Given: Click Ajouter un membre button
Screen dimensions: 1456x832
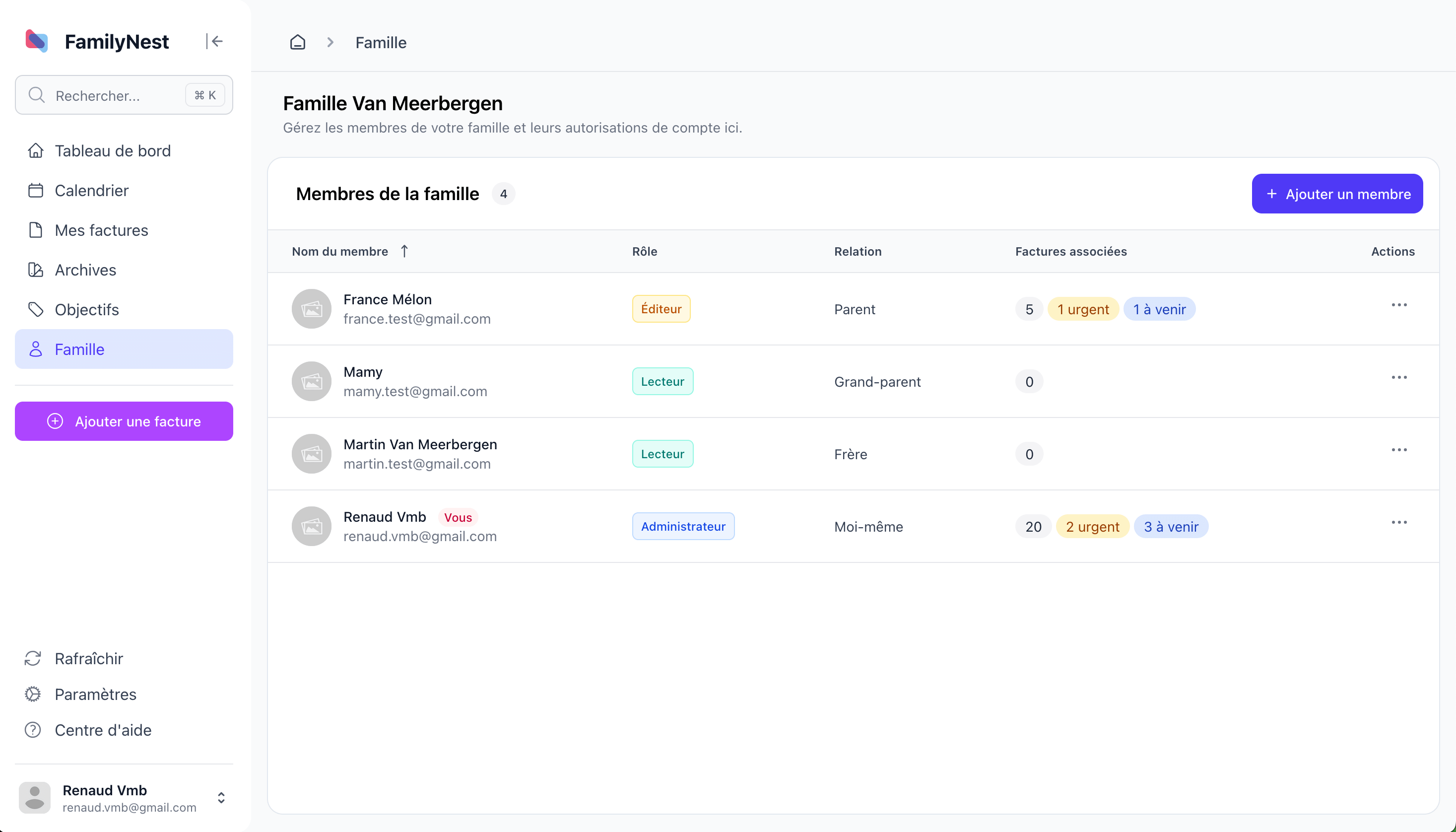Looking at the screenshot, I should tap(1336, 194).
